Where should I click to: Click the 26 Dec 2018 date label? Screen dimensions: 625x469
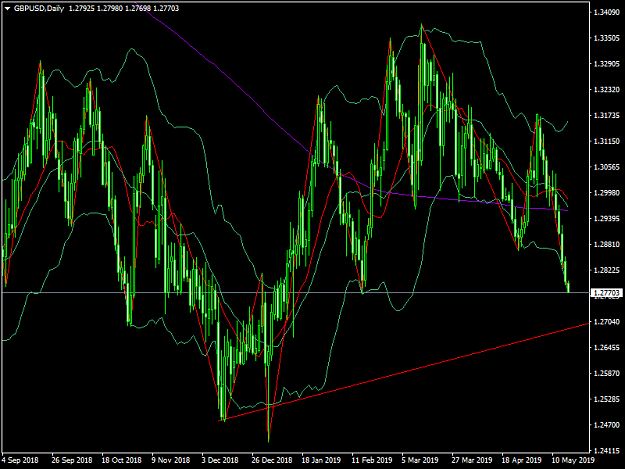tap(272, 460)
